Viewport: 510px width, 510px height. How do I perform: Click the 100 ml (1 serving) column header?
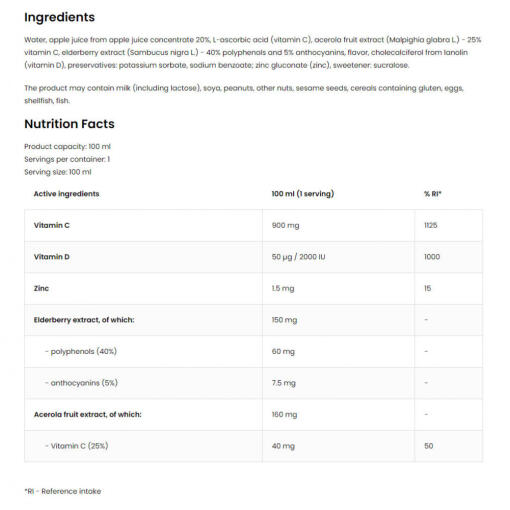tap(303, 194)
